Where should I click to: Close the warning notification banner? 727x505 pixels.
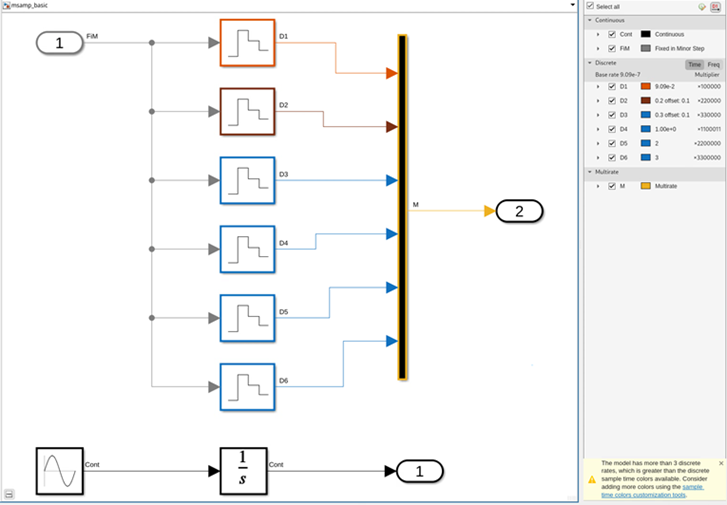coord(721,464)
